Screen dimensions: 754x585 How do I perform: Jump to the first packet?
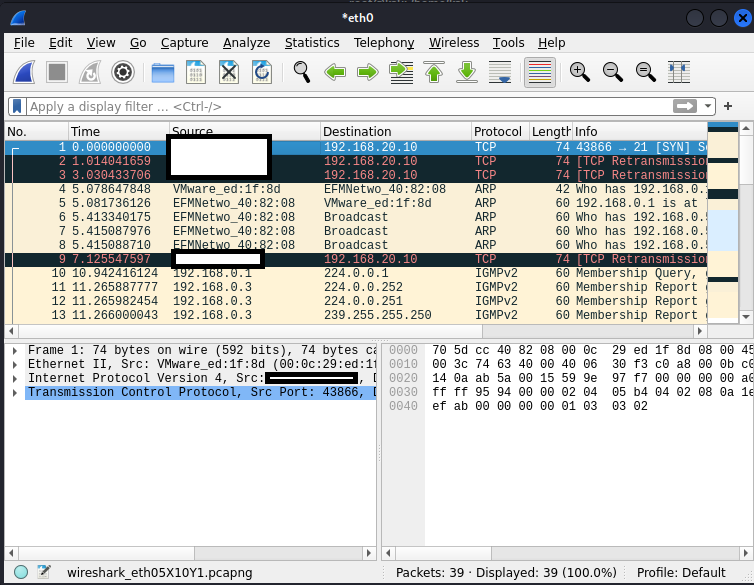434,73
